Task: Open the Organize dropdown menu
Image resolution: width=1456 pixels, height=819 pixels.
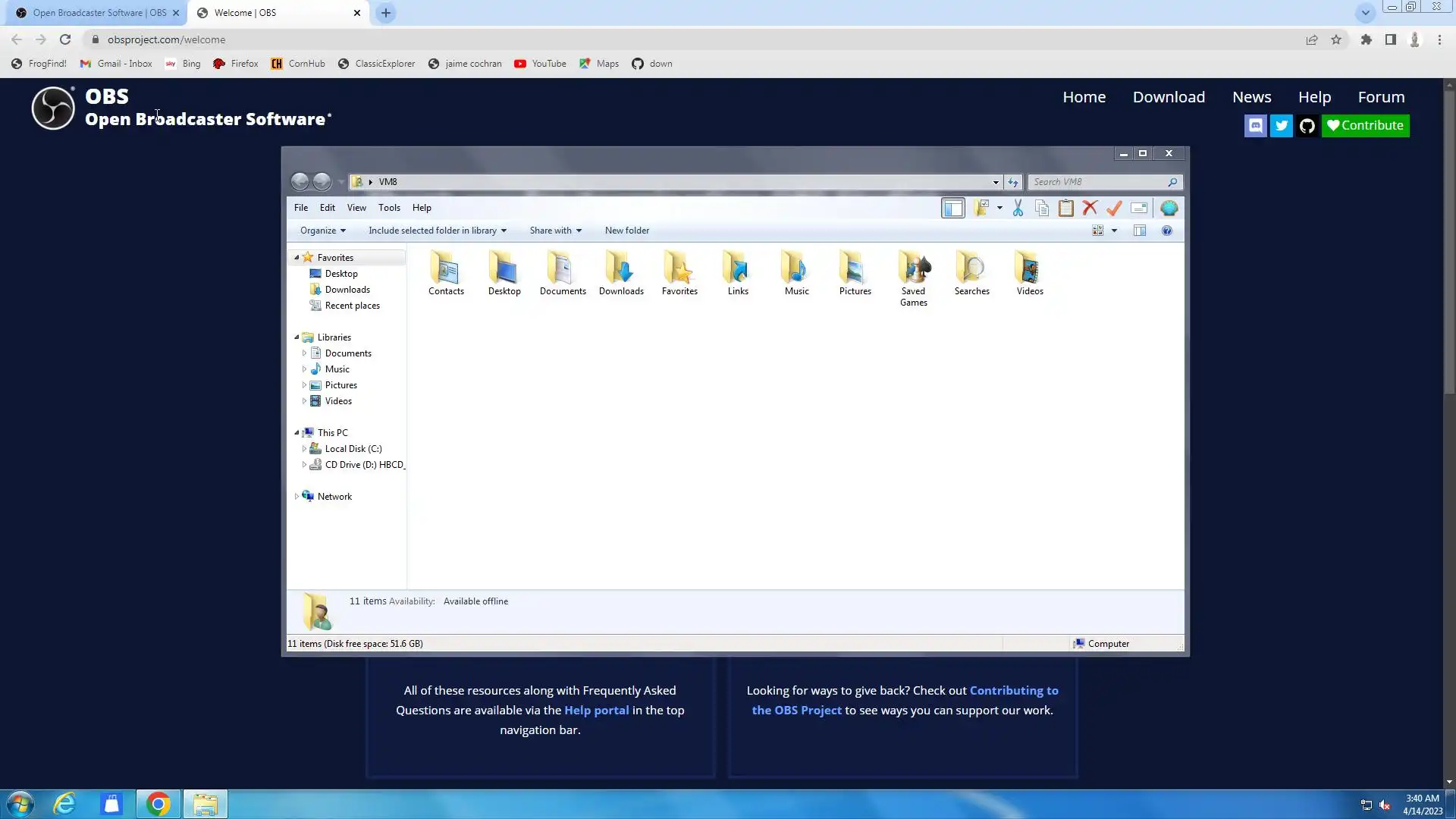Action: (322, 231)
